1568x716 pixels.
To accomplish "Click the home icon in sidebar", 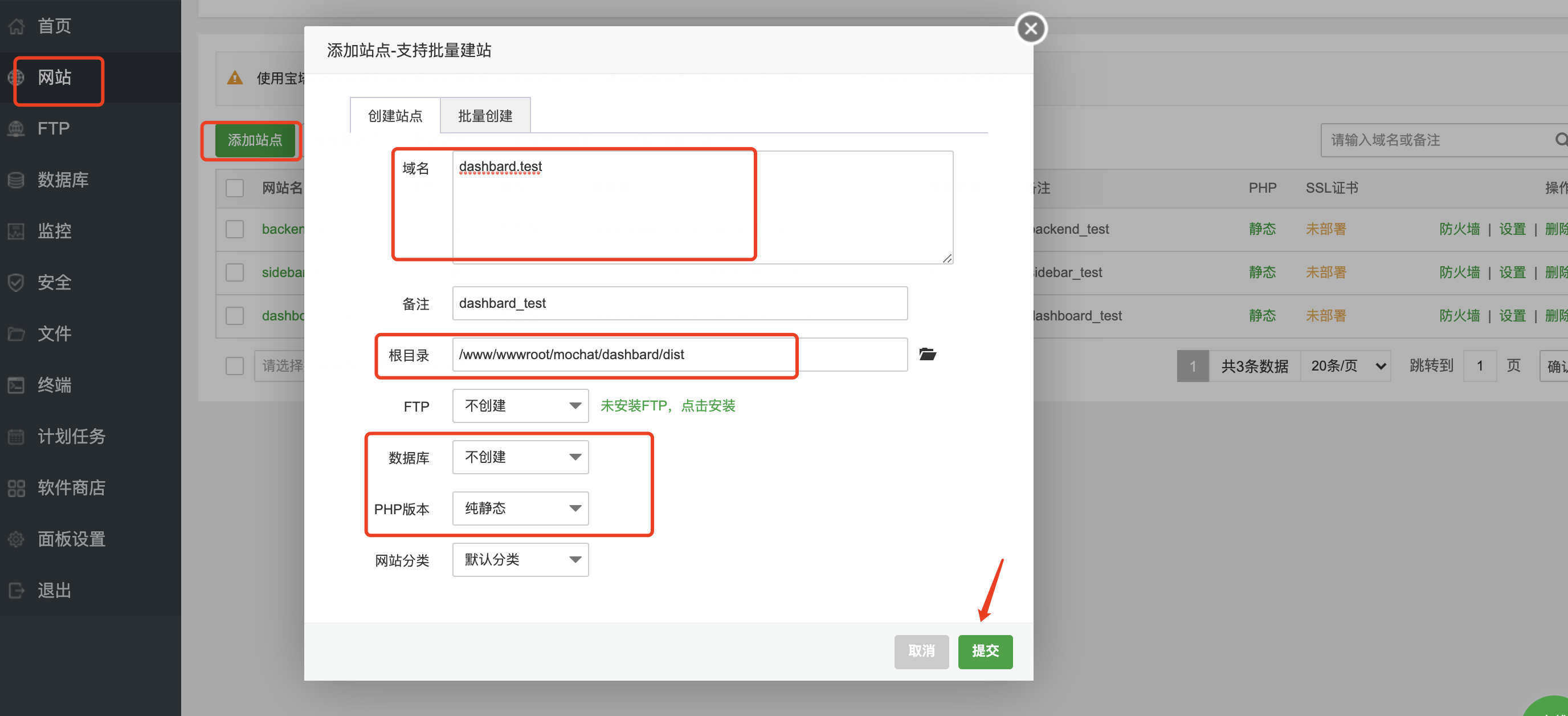I will 17,26.
